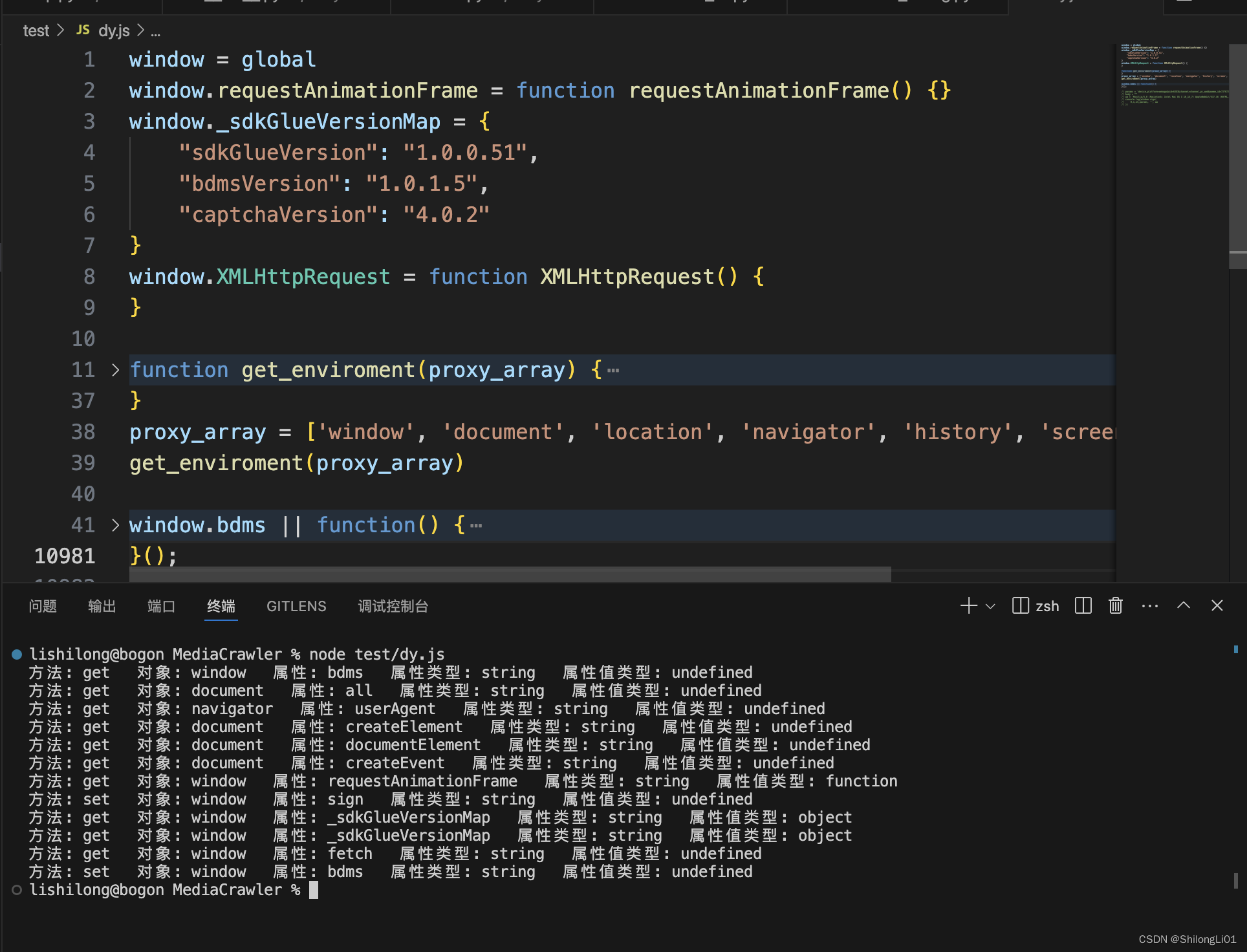Open the GITLENS panel tab

pyautogui.click(x=296, y=606)
